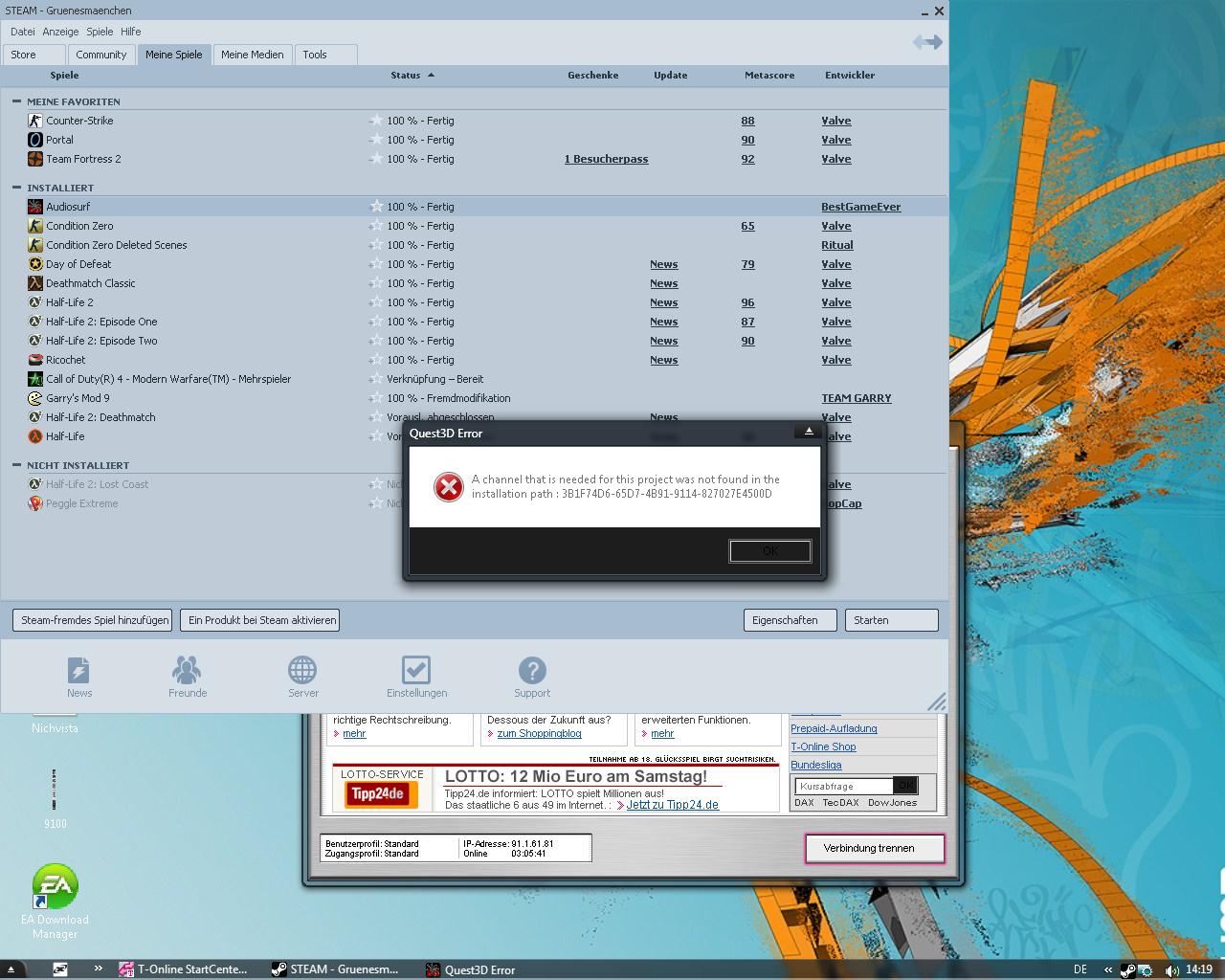
Task: Expand taskbar quick launch chevron
Action: coord(98,969)
